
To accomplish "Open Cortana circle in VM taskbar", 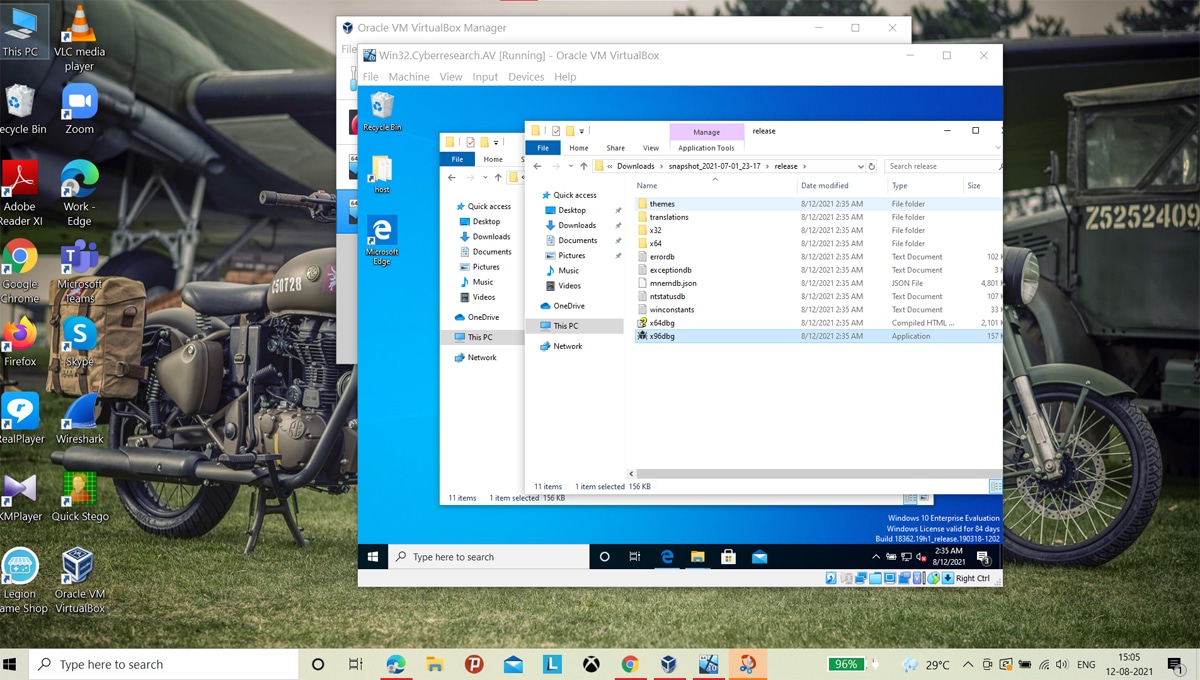I will click(x=605, y=557).
